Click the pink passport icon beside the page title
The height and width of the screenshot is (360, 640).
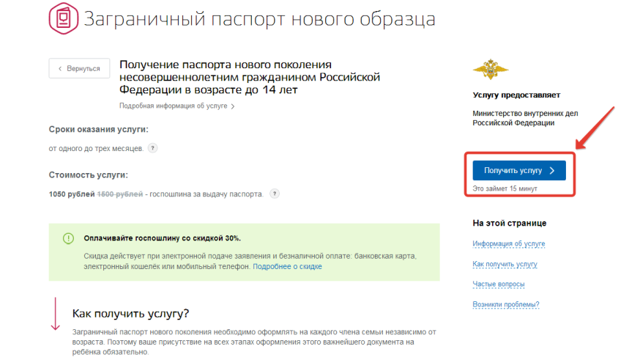63,18
